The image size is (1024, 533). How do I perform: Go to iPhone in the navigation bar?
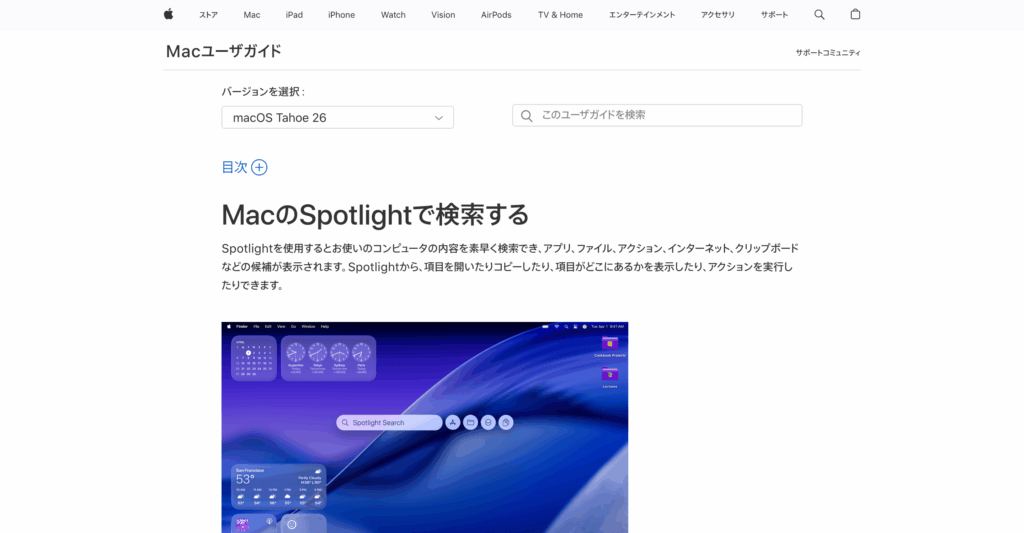[342, 15]
